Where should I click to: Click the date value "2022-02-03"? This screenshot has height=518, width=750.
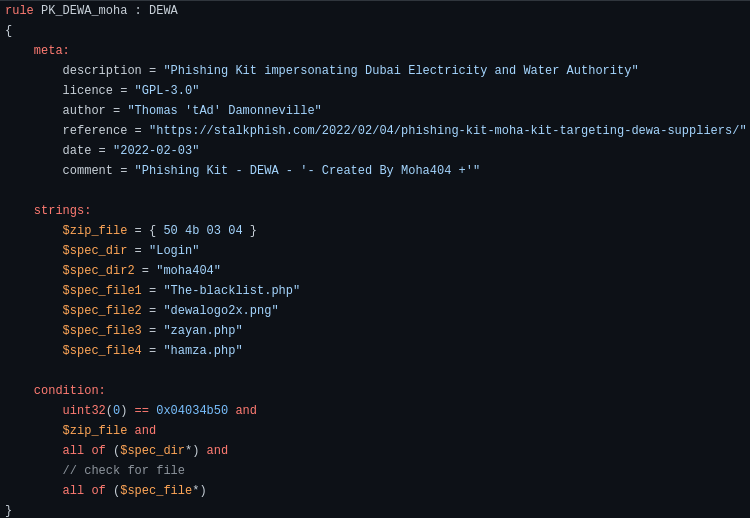(156, 151)
